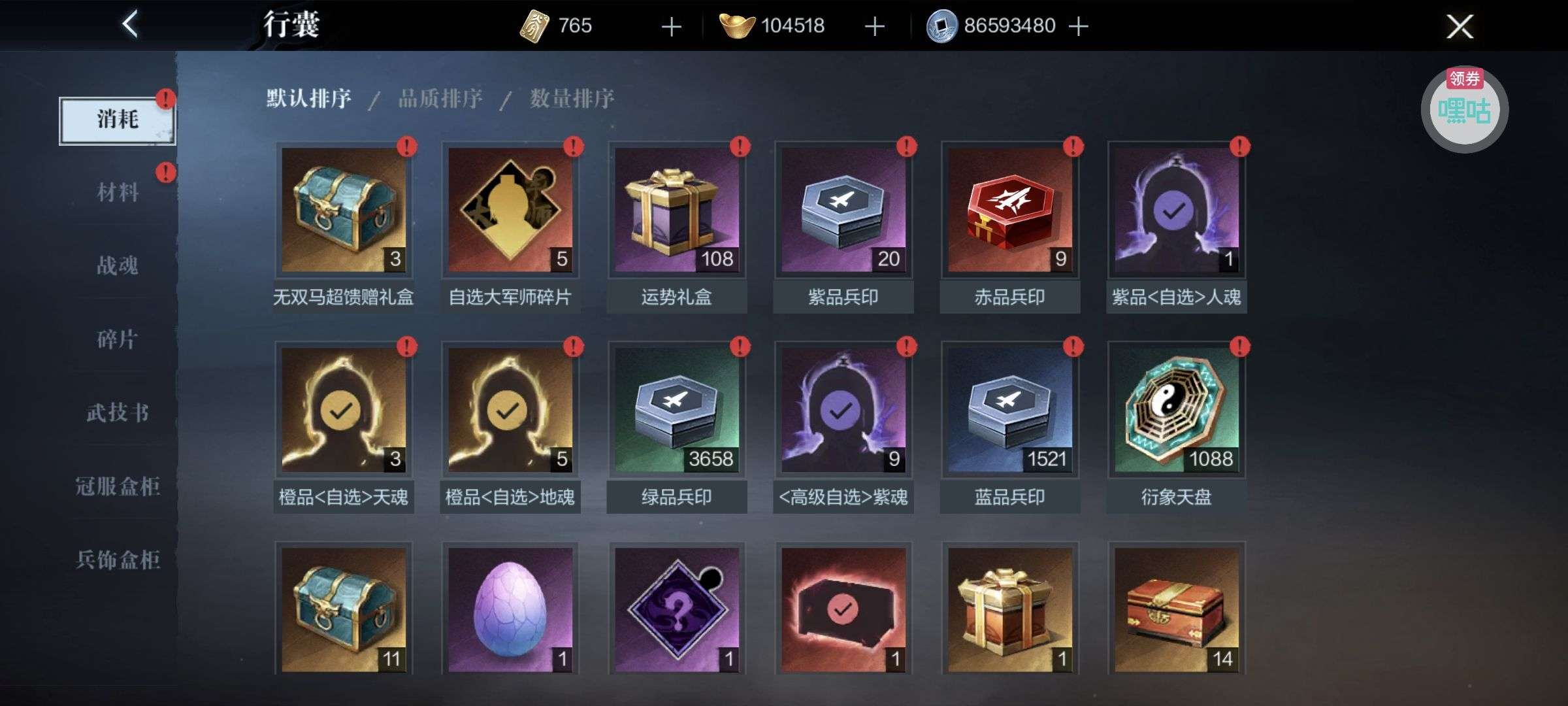1568x706 pixels.
Task: Click the 嘿咕 coupon floating button
Action: [1464, 109]
